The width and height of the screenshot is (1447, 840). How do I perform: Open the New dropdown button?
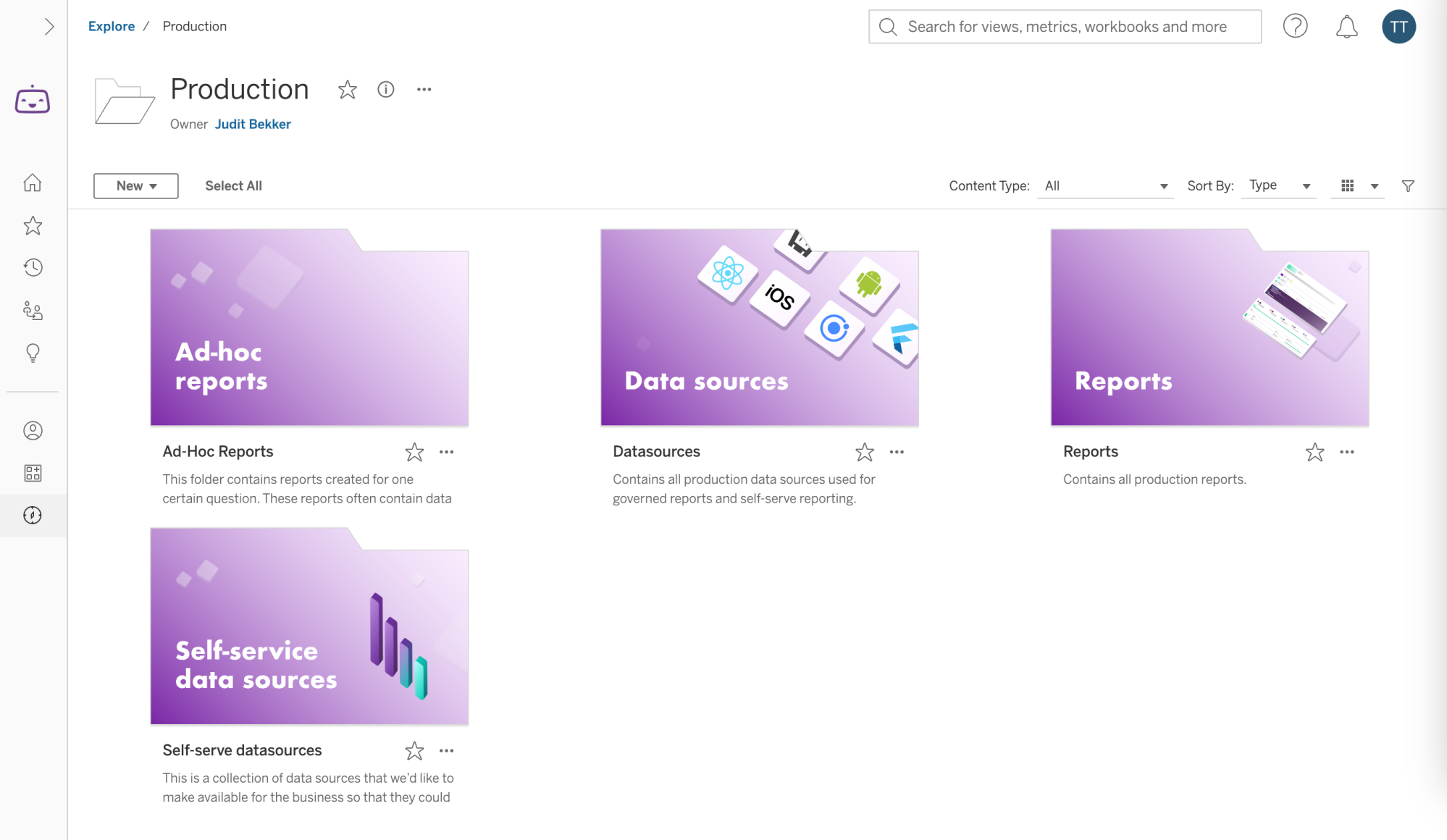135,186
